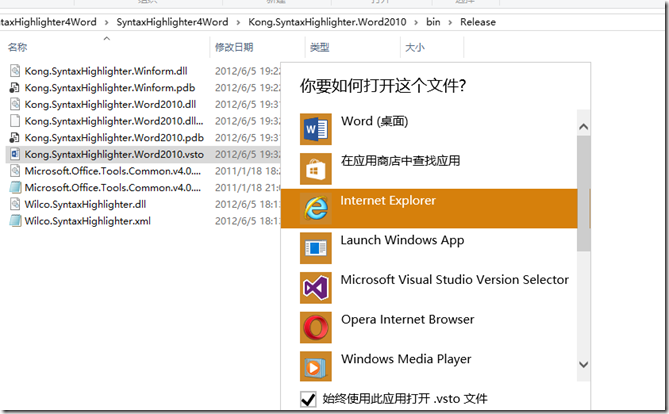The height and width of the screenshot is (414, 669).
Task: Go to Release in the address bar
Action: [478, 22]
